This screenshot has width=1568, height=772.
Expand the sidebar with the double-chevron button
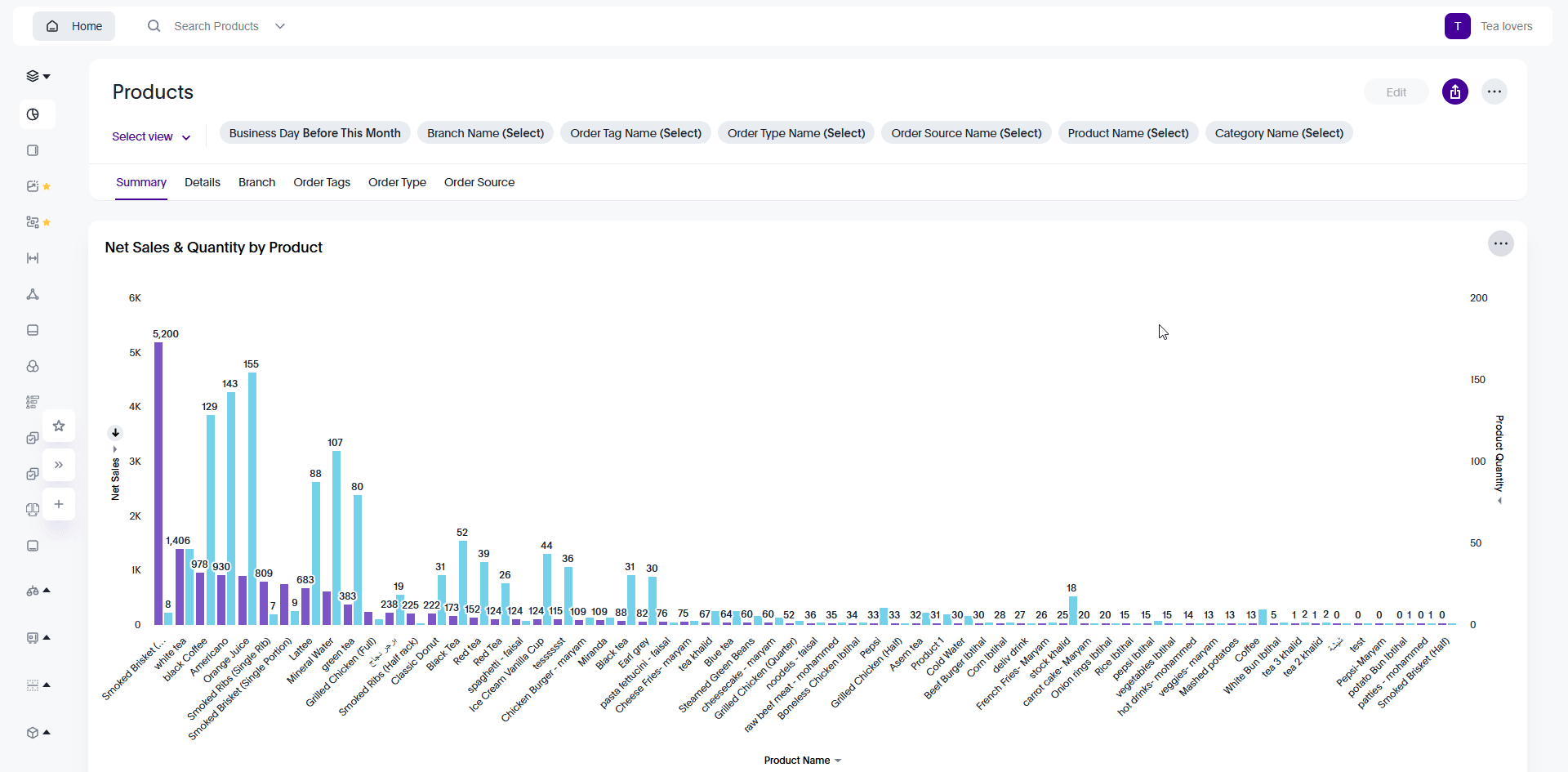pos(58,465)
